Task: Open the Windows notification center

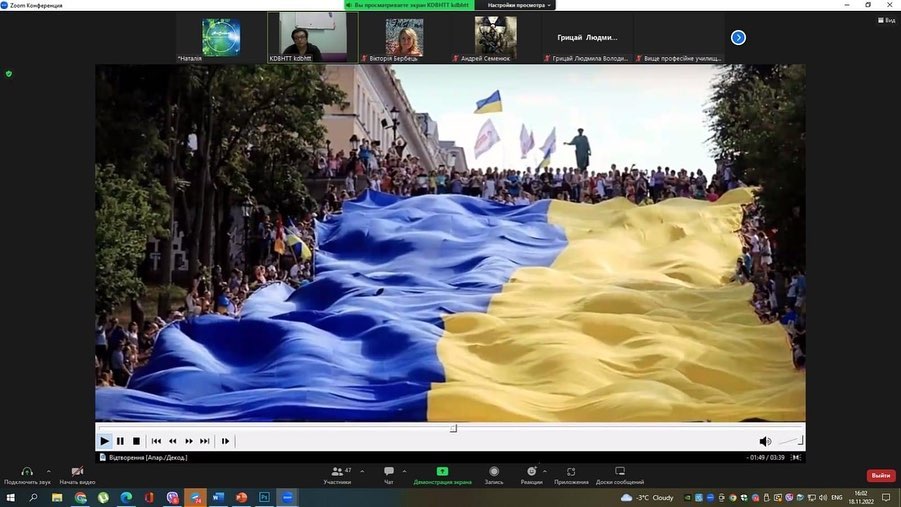Action: (x=886, y=497)
